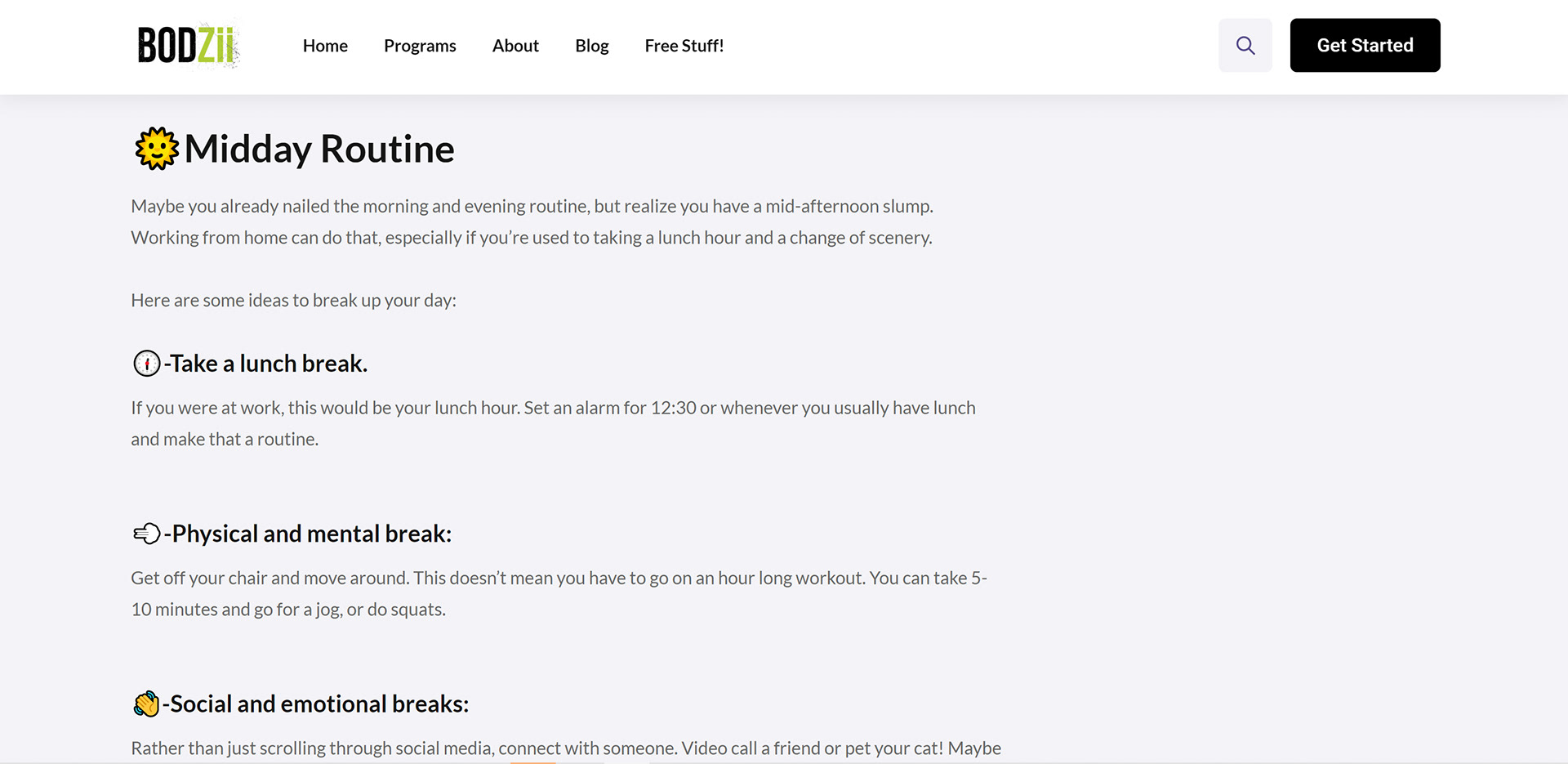The width and height of the screenshot is (1568, 764).
Task: Click the Social and emotional breaks heading
Action: (315, 704)
